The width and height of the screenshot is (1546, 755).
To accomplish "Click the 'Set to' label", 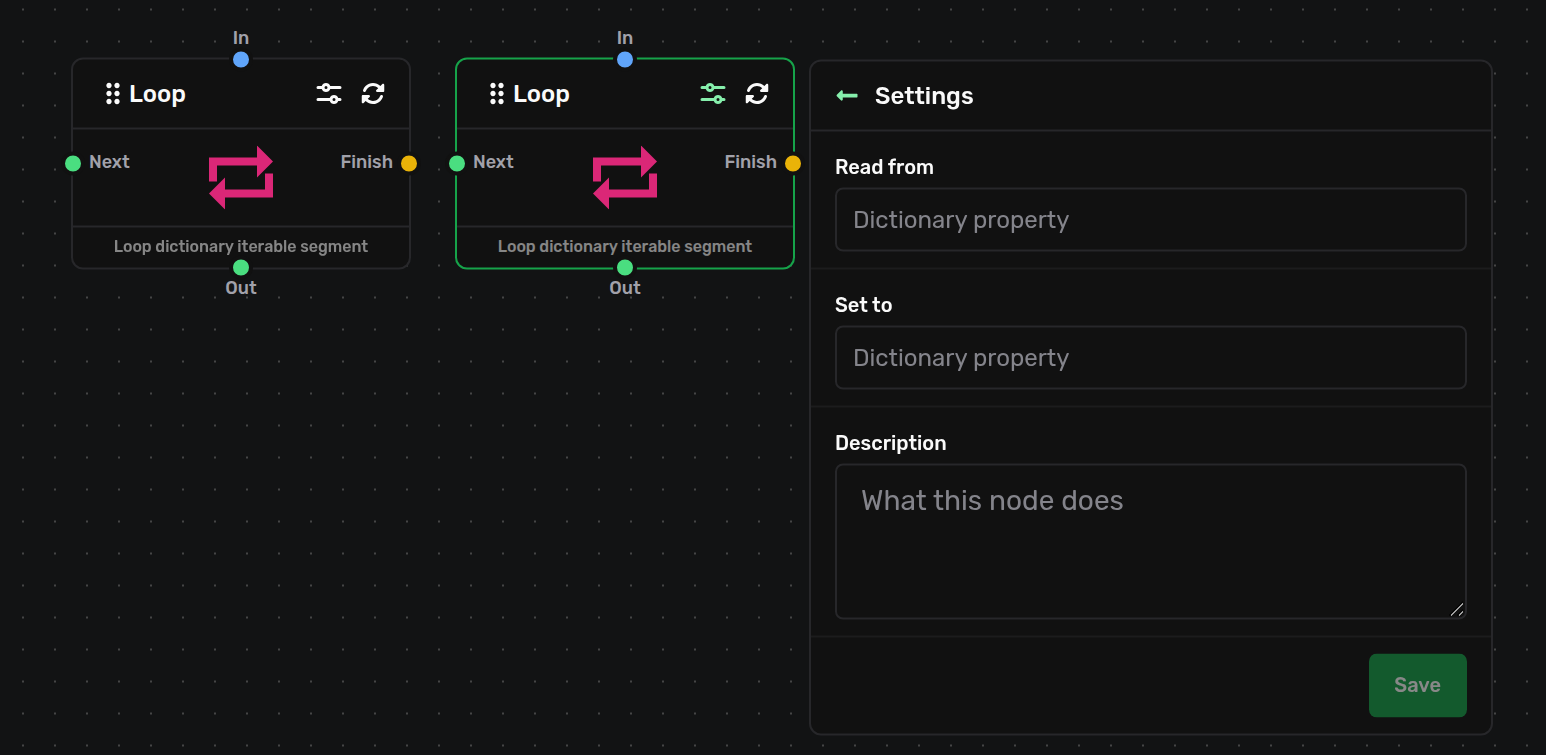I will pyautogui.click(x=863, y=305).
